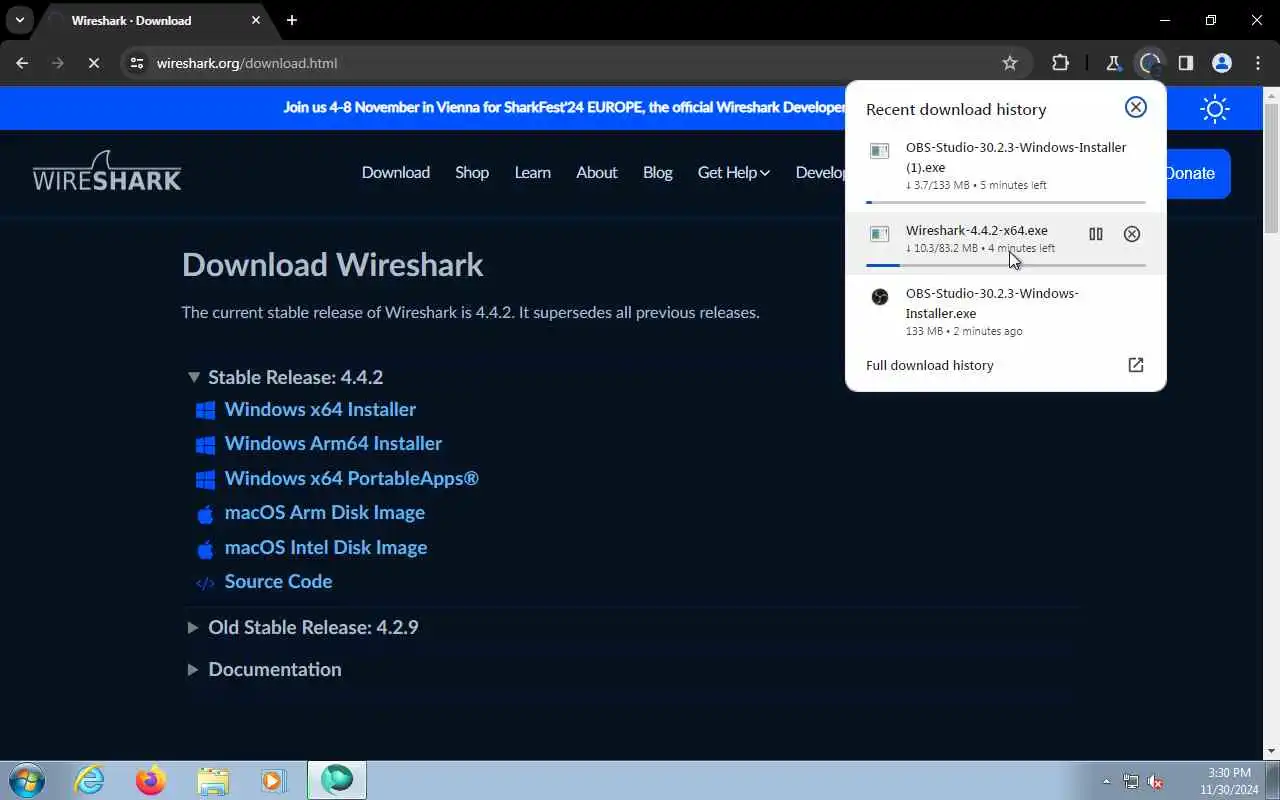Click the muted volume tray icon

click(1155, 781)
